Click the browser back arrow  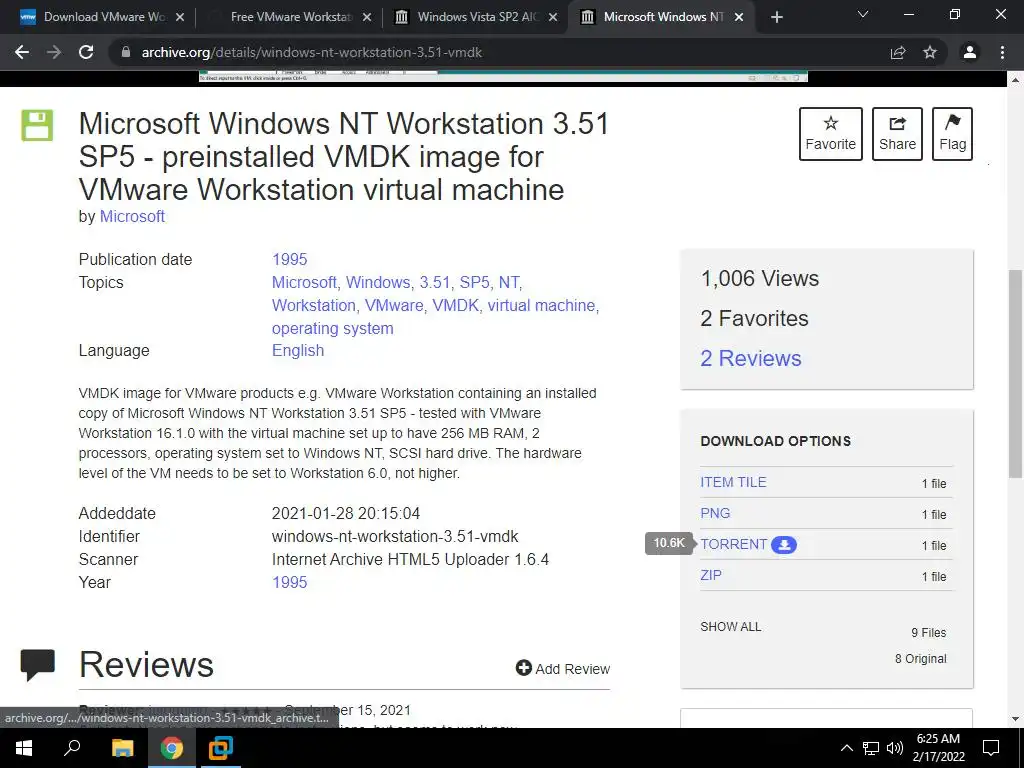pos(22,52)
